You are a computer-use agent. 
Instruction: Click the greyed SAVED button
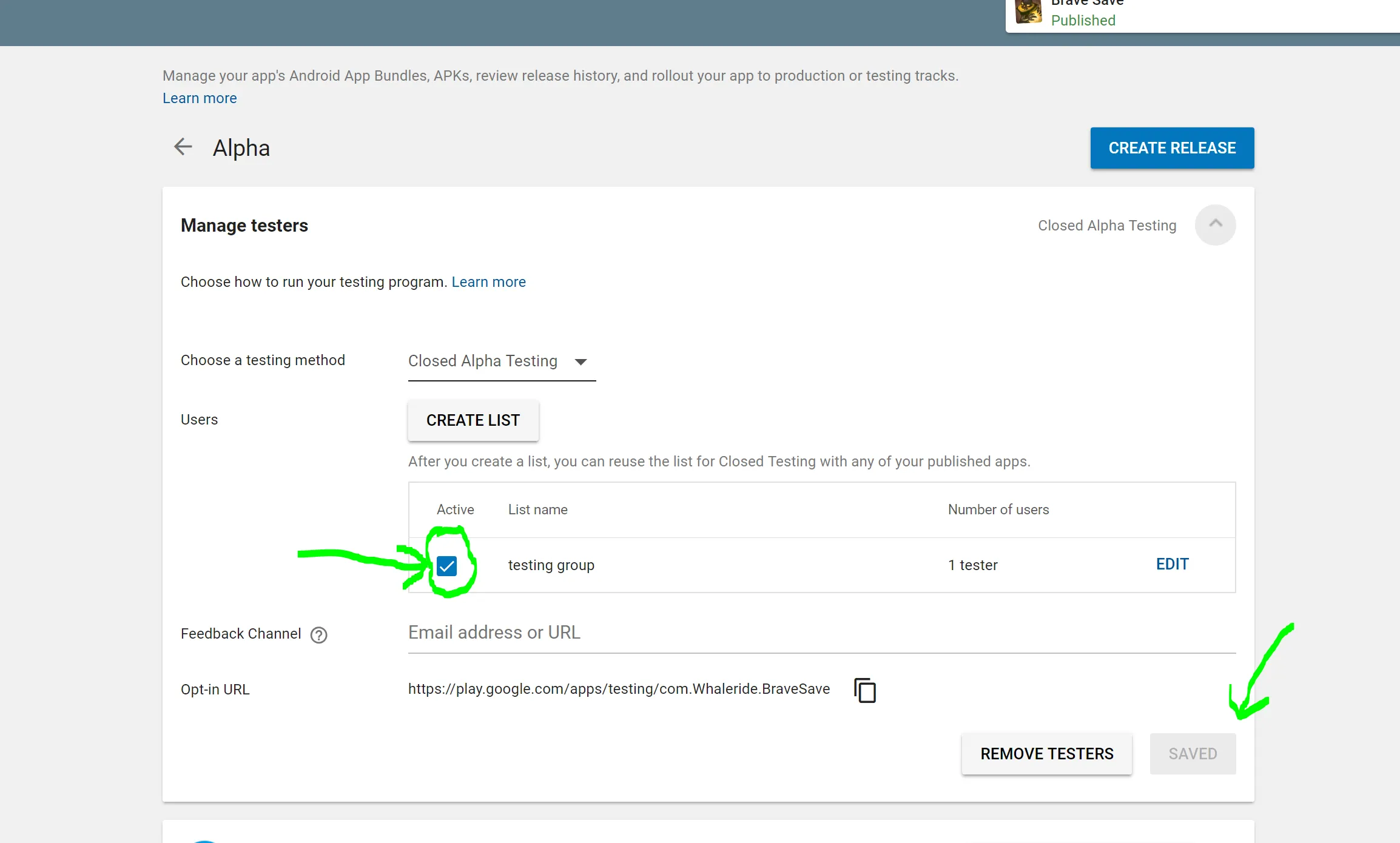point(1193,754)
